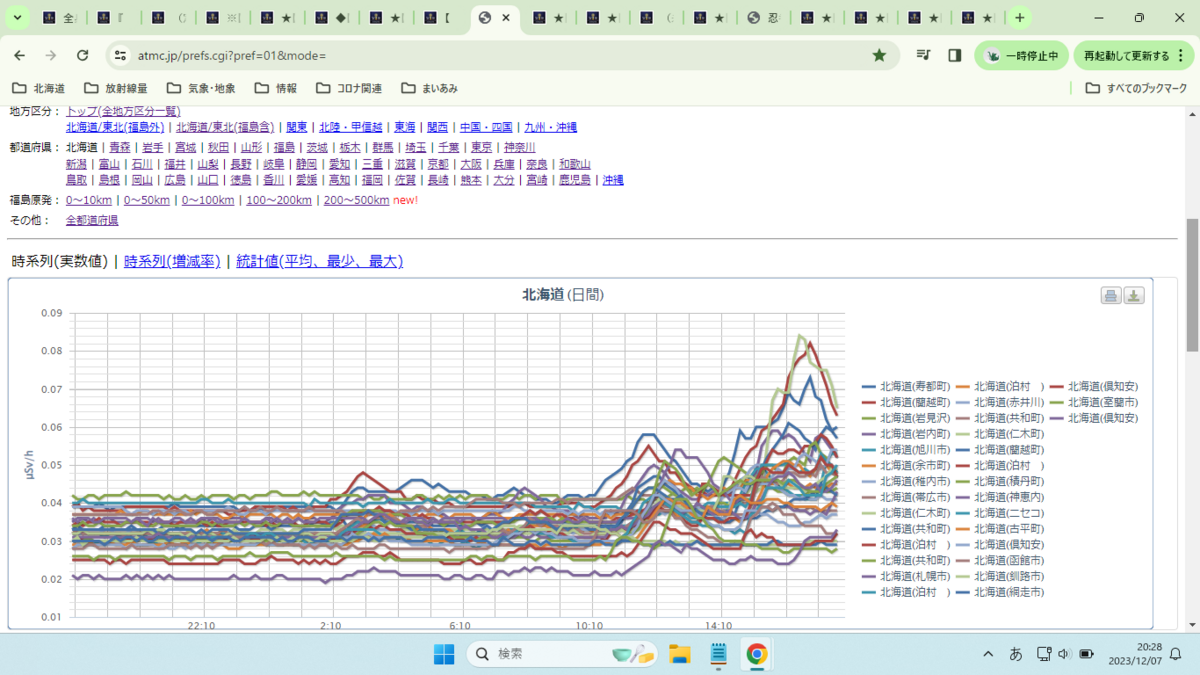Bookmark this page with the star icon
This screenshot has height=675, width=1200.
pos(879,55)
